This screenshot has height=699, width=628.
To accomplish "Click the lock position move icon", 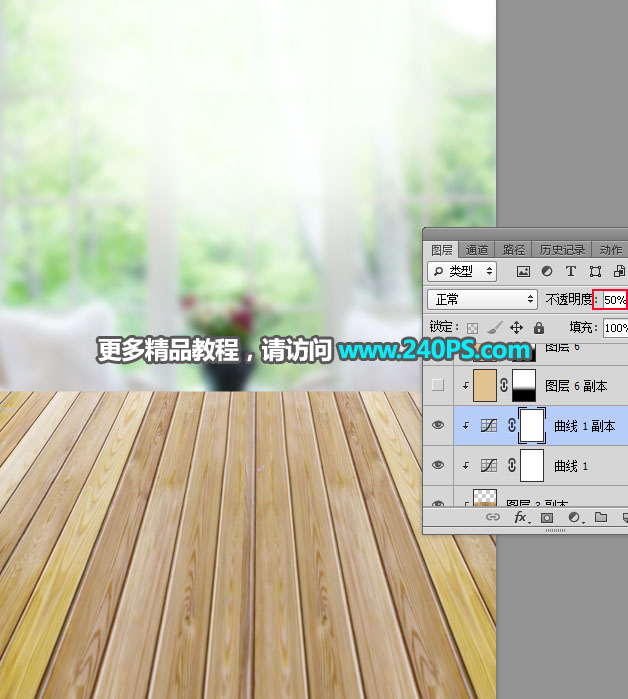I will (517, 327).
